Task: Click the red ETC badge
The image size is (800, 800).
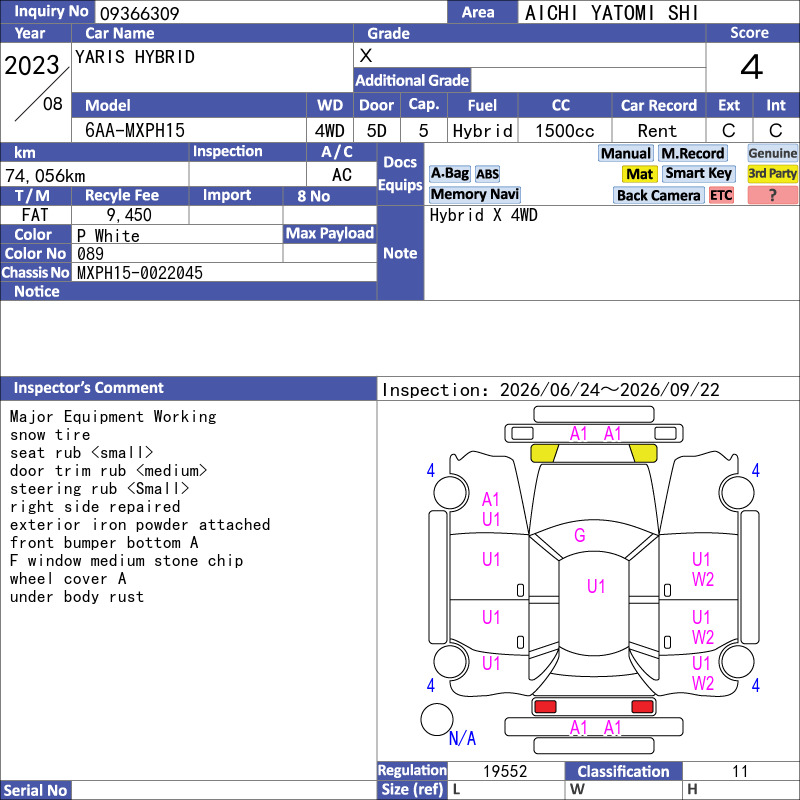Action: coord(721,195)
